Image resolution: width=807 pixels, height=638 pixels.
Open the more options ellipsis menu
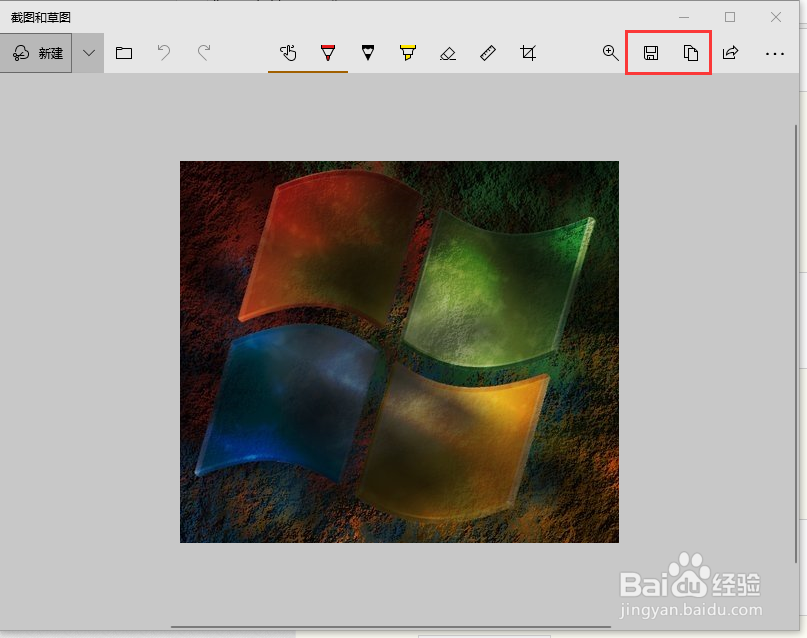[775, 54]
